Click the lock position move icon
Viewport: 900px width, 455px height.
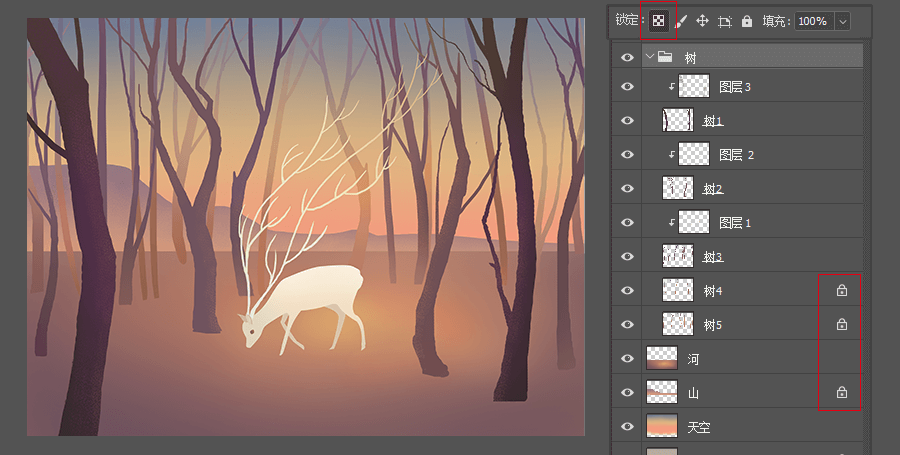pos(703,21)
